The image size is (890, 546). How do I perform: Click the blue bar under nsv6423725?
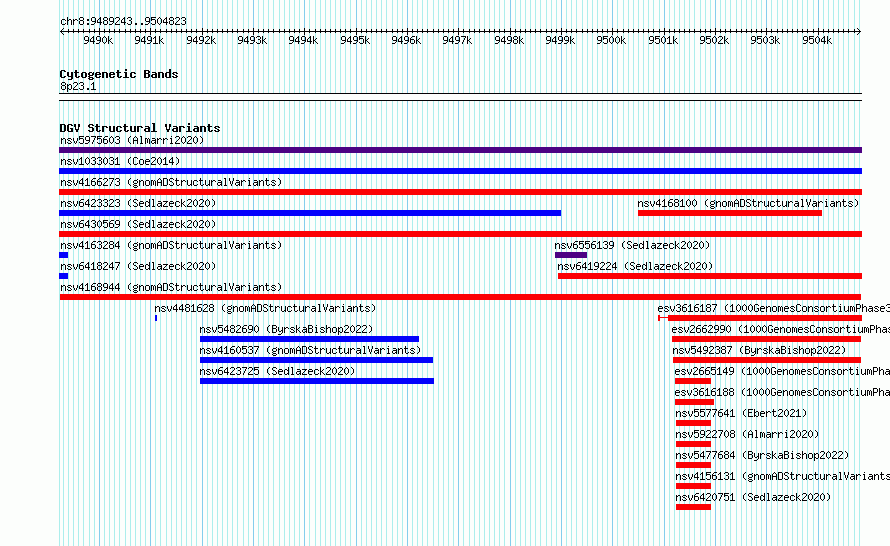[x=317, y=381]
